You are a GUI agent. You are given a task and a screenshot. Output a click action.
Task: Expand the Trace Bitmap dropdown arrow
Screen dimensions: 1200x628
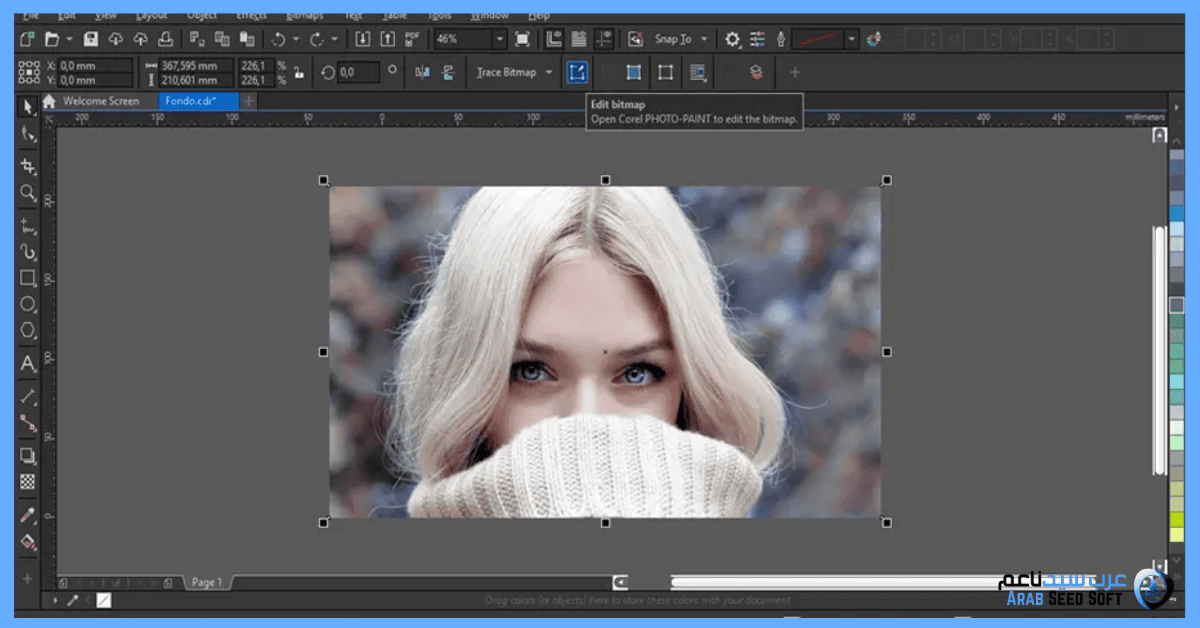click(549, 72)
